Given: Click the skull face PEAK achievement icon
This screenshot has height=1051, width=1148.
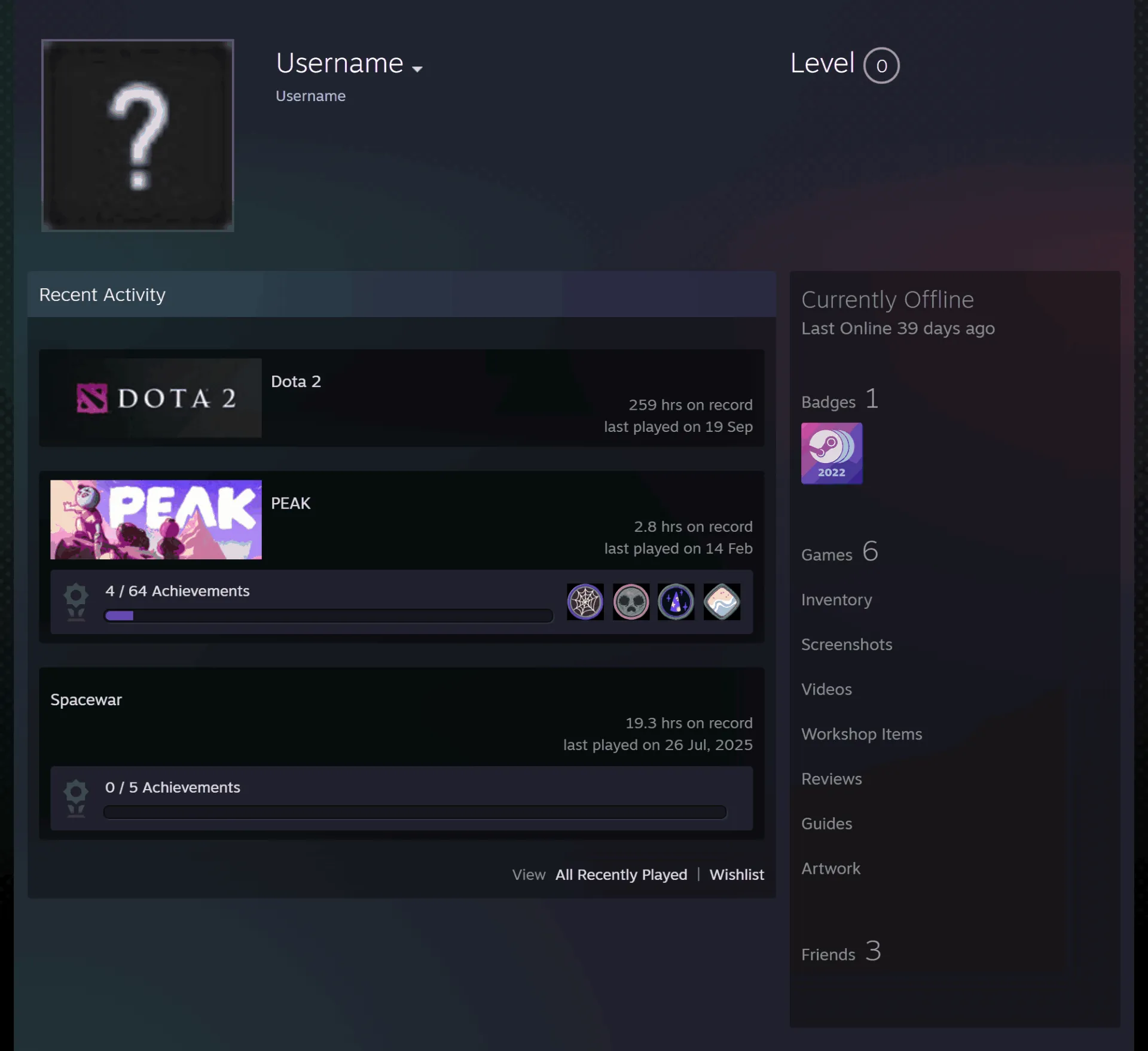Looking at the screenshot, I should (631, 602).
